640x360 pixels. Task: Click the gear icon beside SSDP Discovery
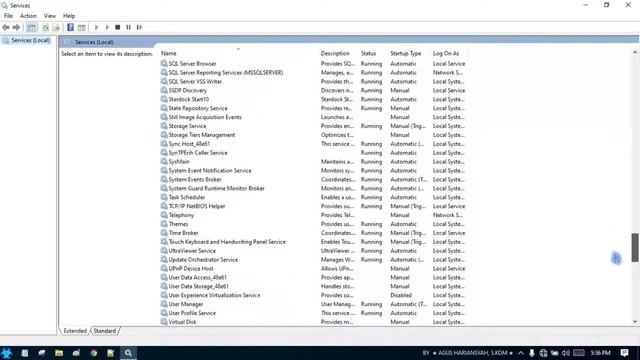[x=164, y=90]
